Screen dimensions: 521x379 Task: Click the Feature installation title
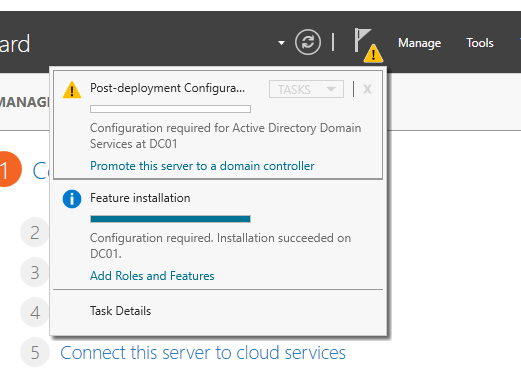click(x=140, y=198)
